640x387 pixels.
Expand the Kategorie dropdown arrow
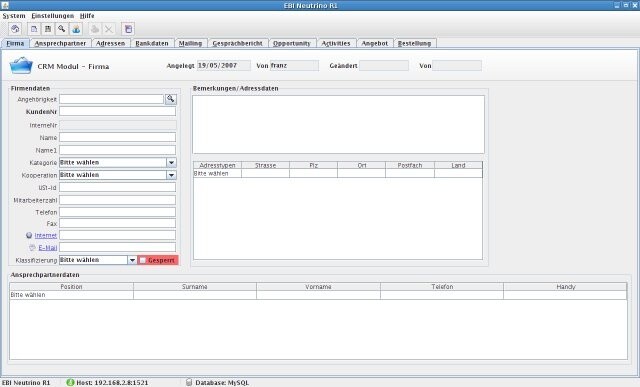click(171, 162)
